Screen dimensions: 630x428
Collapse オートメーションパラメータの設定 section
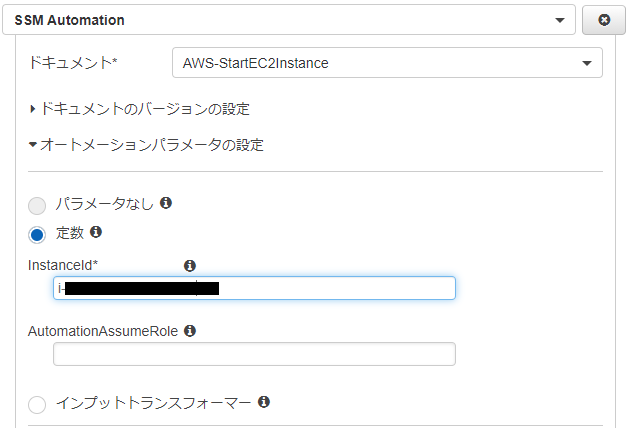146,145
